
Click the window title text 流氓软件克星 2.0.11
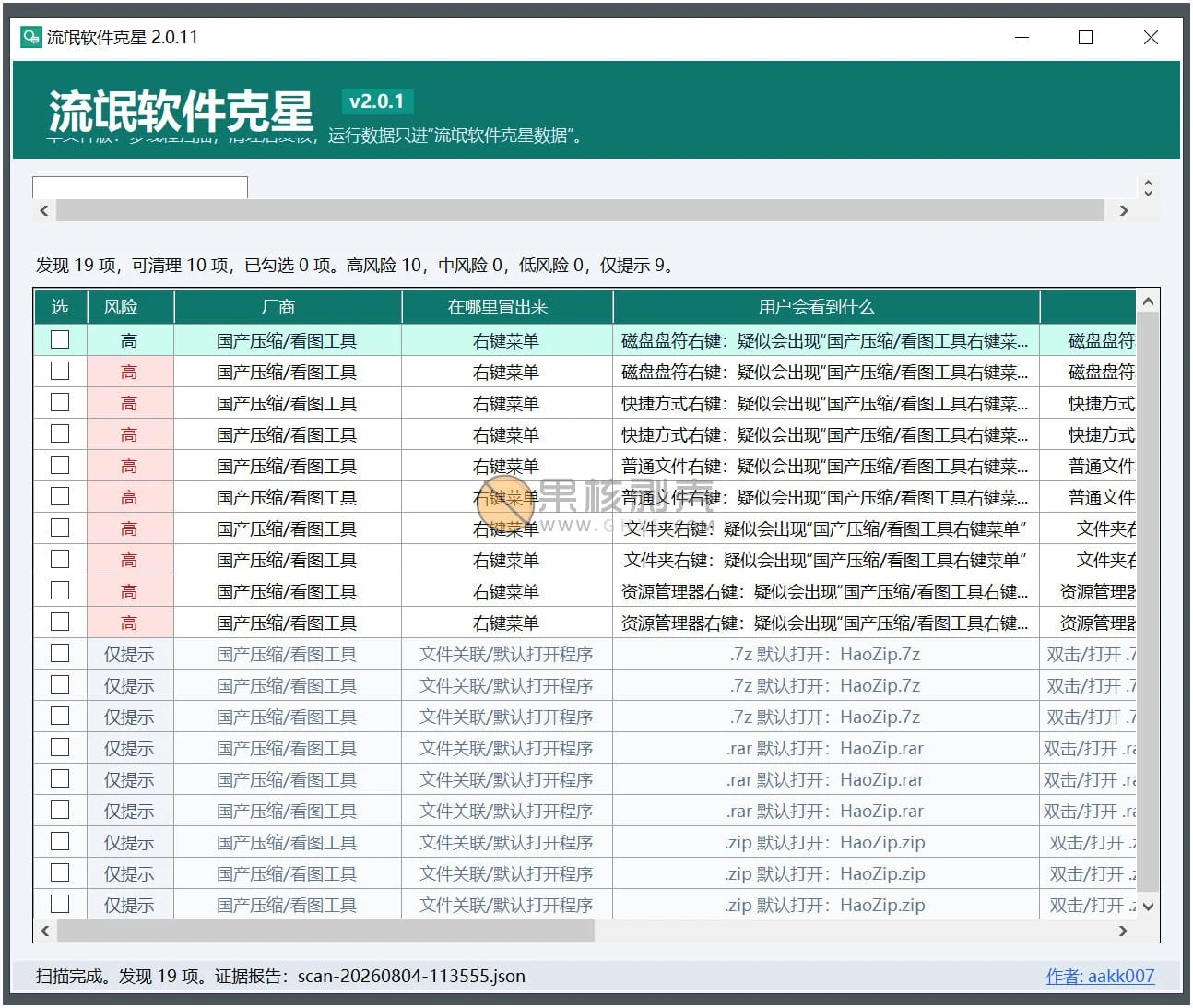123,37
